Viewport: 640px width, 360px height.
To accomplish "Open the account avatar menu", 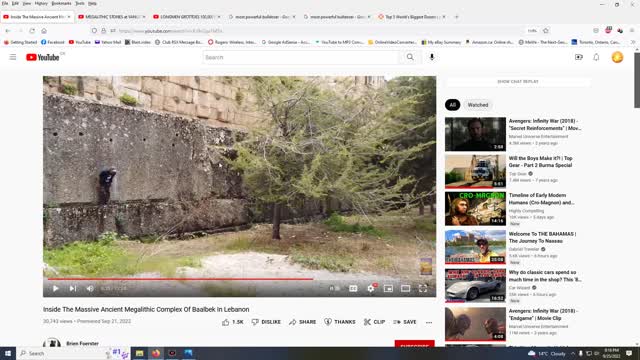I will [617, 57].
